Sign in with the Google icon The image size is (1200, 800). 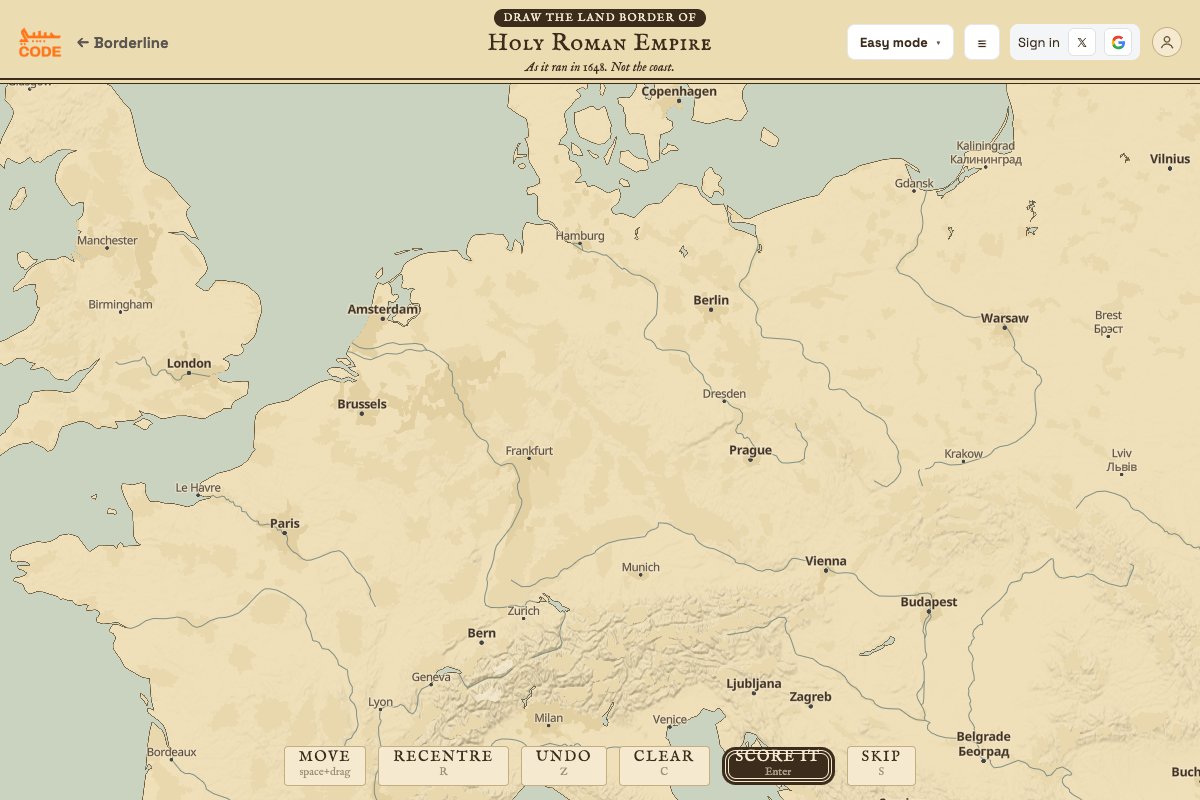[1118, 42]
